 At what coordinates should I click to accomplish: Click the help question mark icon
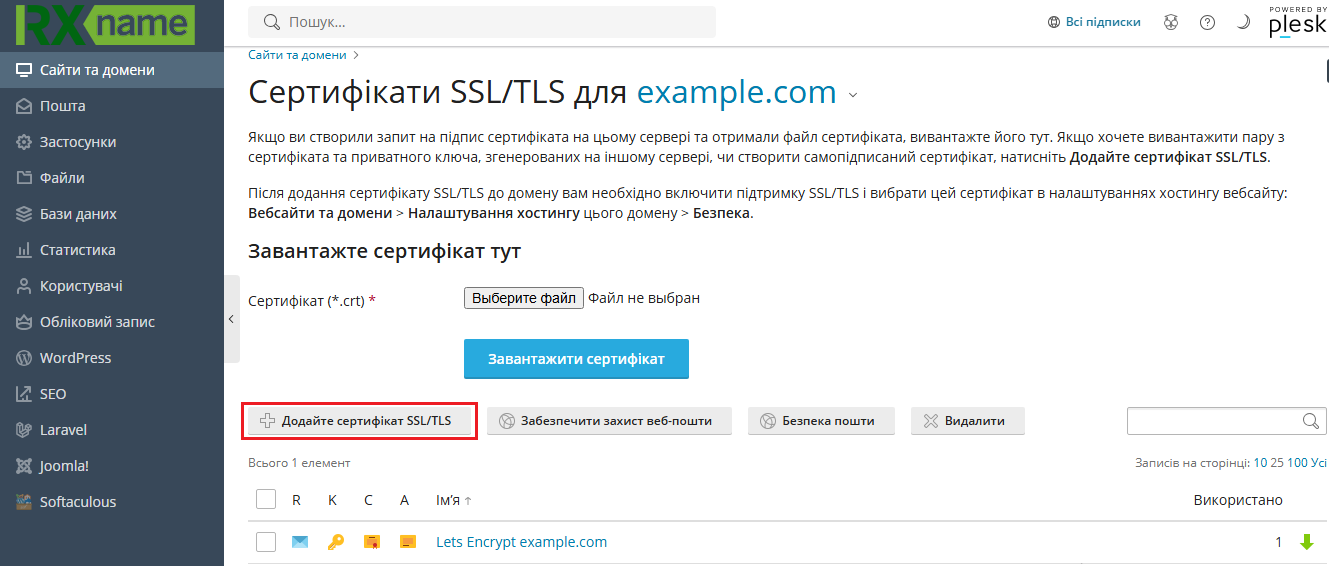pyautogui.click(x=1207, y=22)
